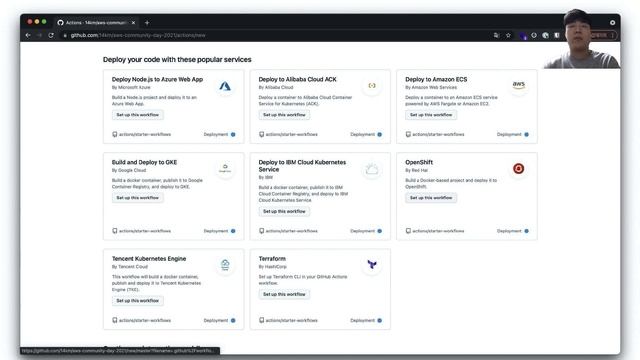Open actions/starter-workflows link in Amazon ECS card

(438, 134)
